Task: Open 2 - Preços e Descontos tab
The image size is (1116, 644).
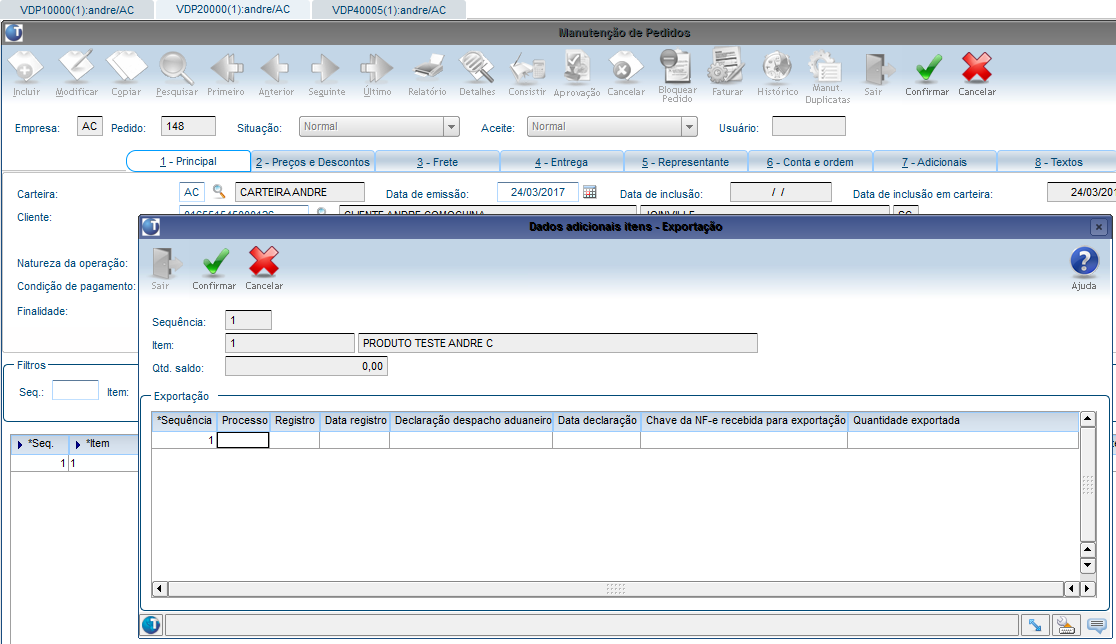Action: coord(313,162)
